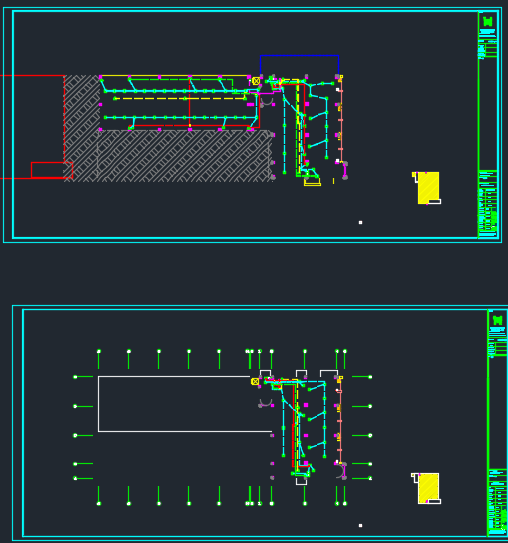
Task: Select the yellow hatched block in upper sheet
Action: 428,188
